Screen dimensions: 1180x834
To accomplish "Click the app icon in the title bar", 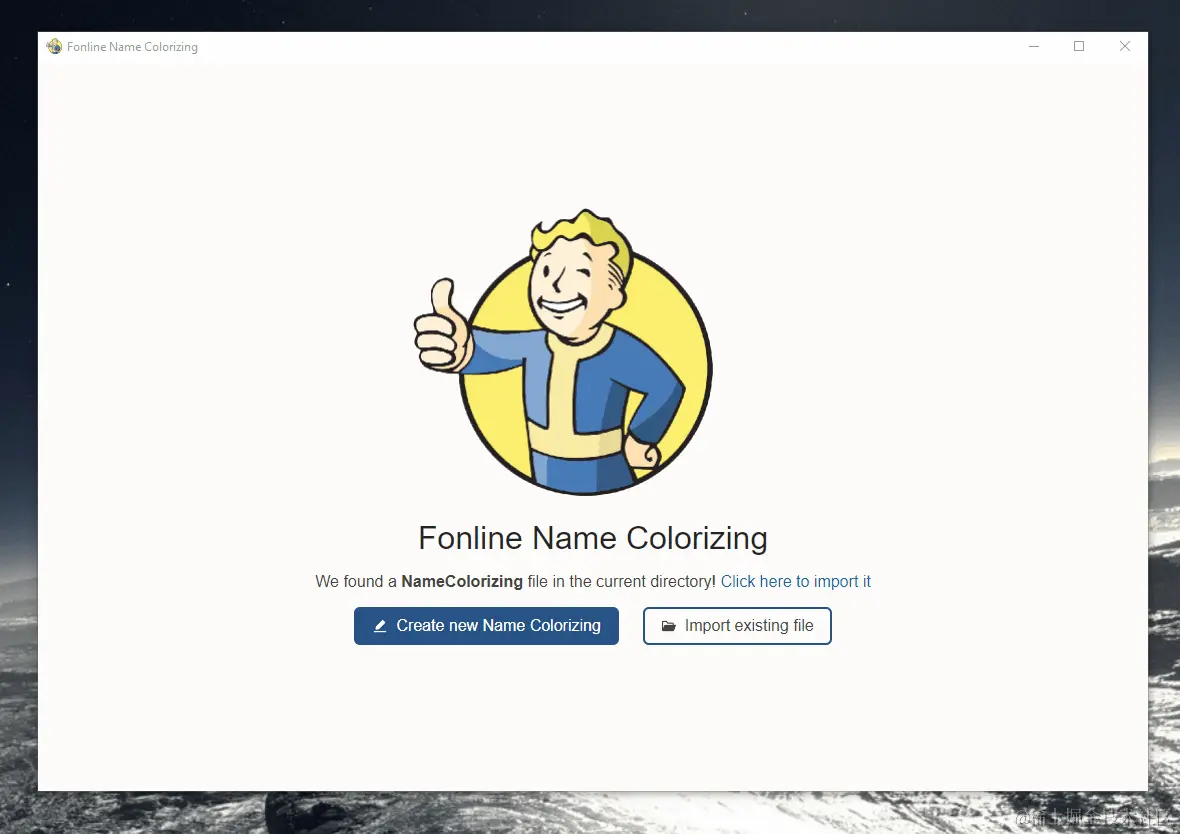I will click(54, 47).
